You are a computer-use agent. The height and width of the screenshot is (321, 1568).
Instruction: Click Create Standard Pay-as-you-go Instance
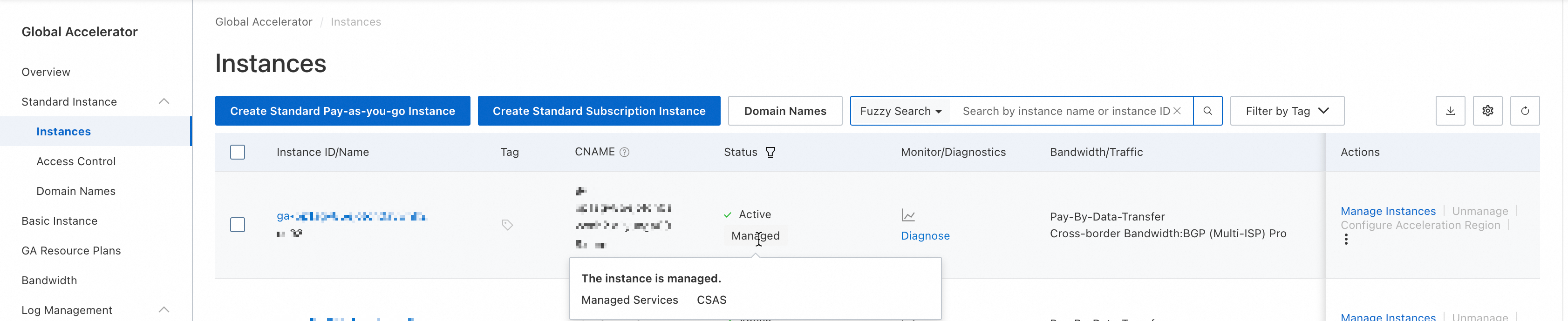[342, 111]
